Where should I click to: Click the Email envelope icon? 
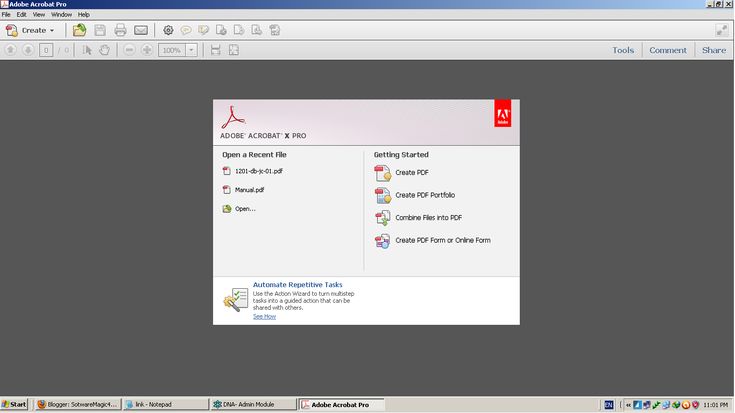coord(141,30)
